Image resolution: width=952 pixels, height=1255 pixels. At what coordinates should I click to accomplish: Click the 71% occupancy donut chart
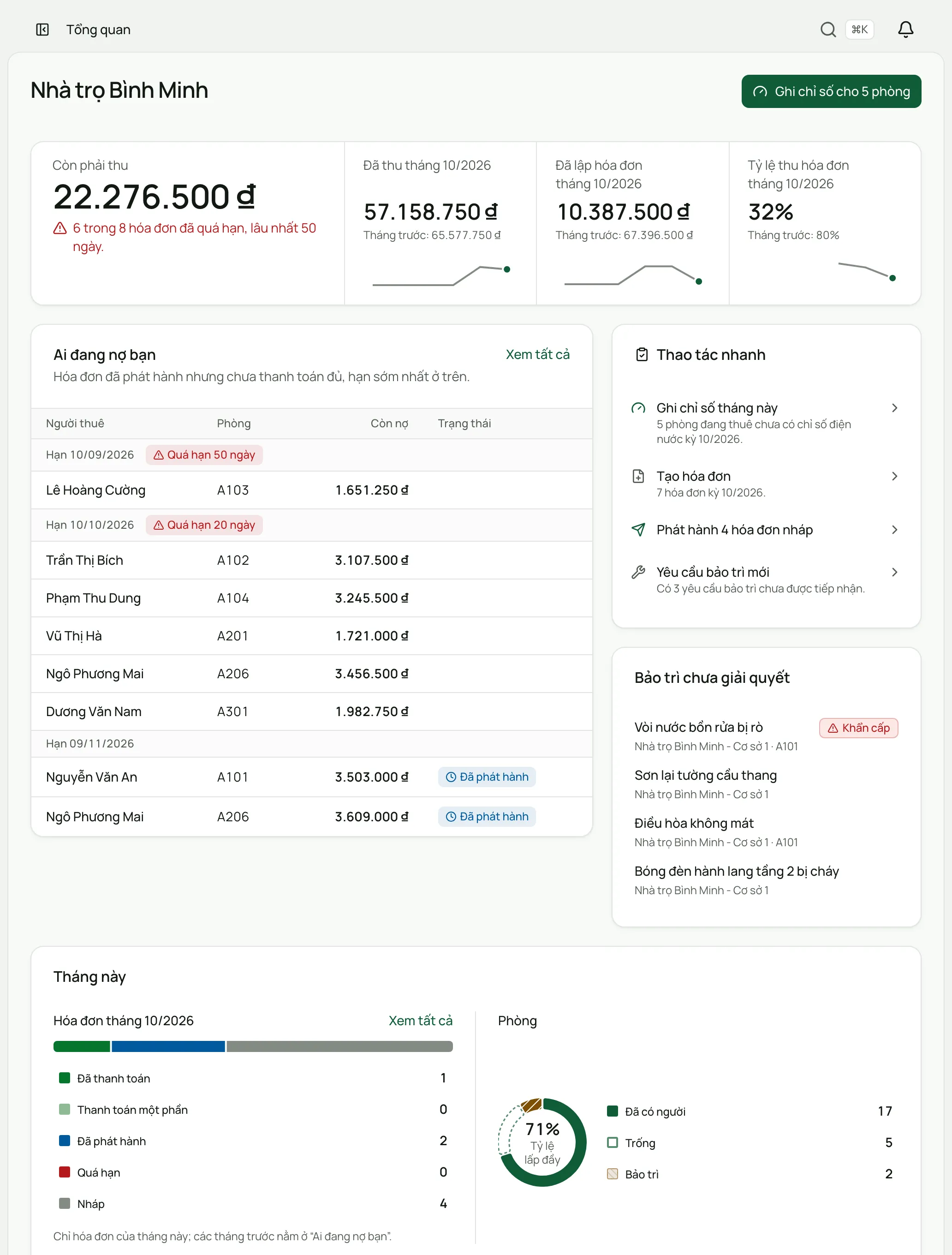(x=542, y=1142)
